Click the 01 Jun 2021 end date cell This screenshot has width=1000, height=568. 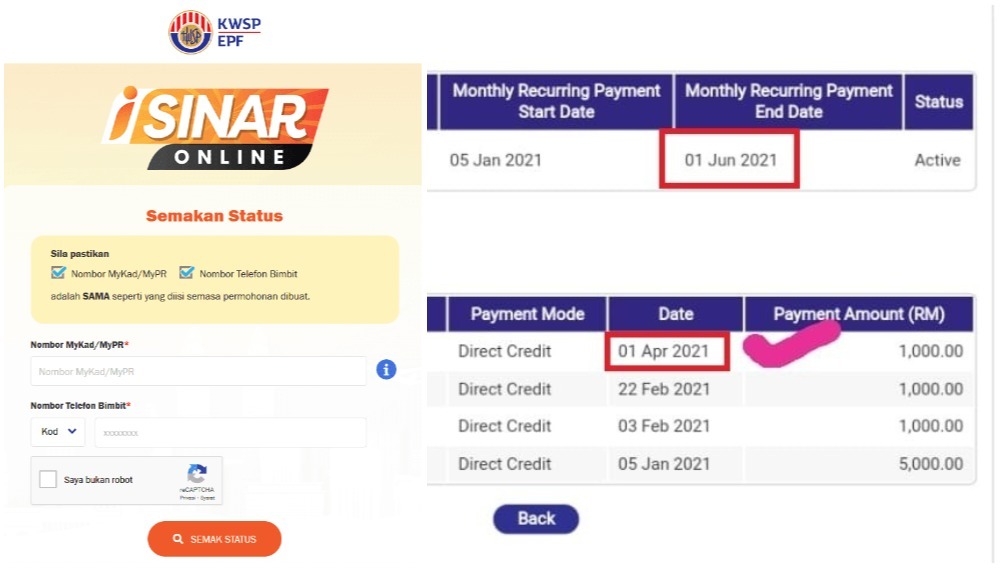(730, 160)
